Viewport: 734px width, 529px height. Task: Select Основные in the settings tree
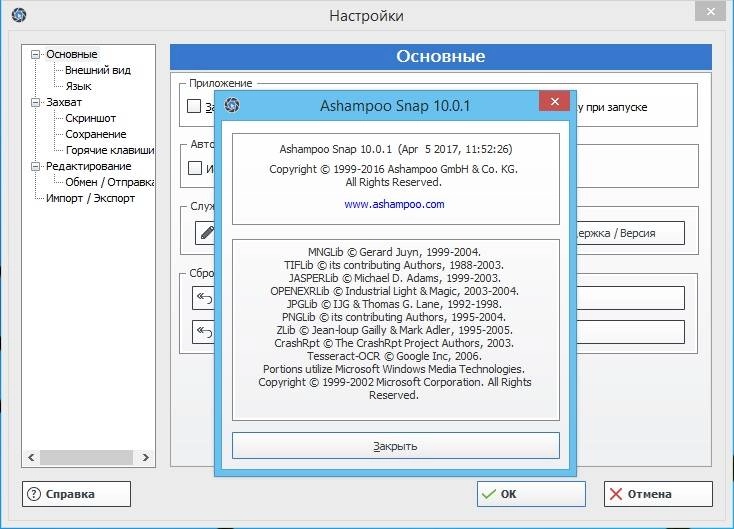pos(72,54)
